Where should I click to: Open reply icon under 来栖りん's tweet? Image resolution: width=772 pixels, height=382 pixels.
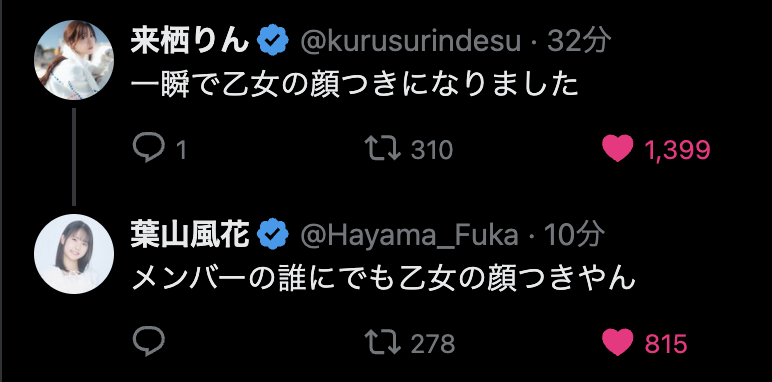(148, 149)
